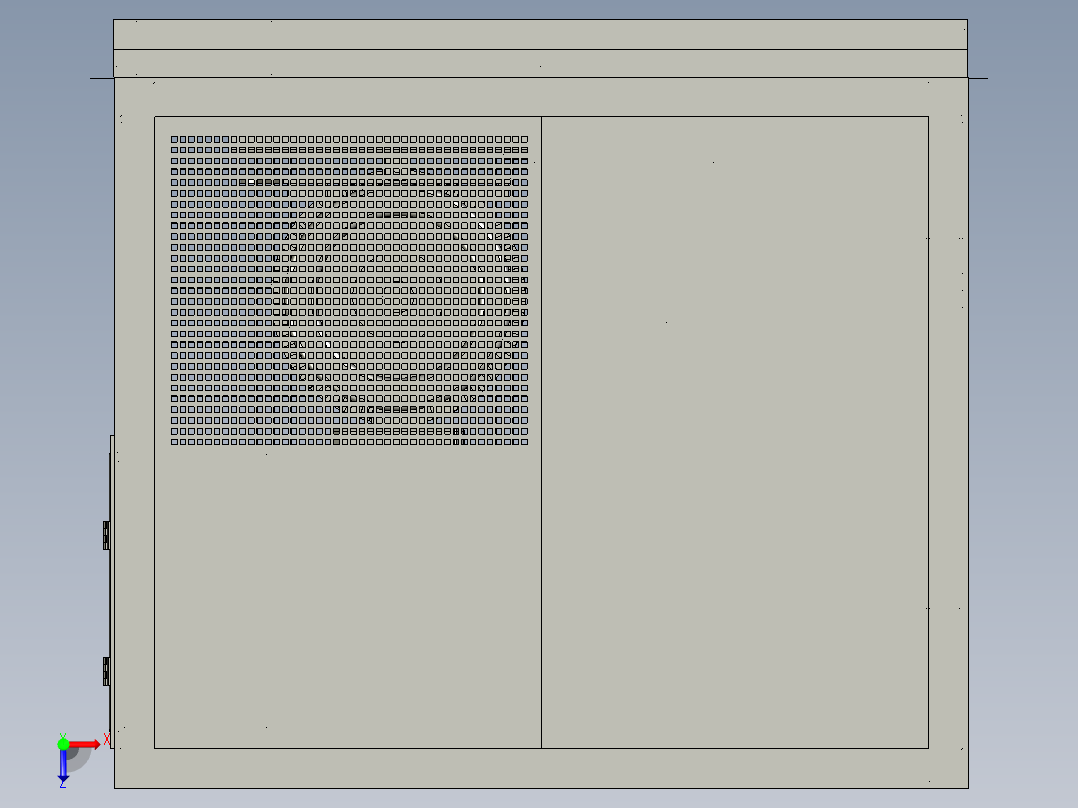
Task: Click the flange line protruding at the cabinet's right
Action: pos(978,78)
